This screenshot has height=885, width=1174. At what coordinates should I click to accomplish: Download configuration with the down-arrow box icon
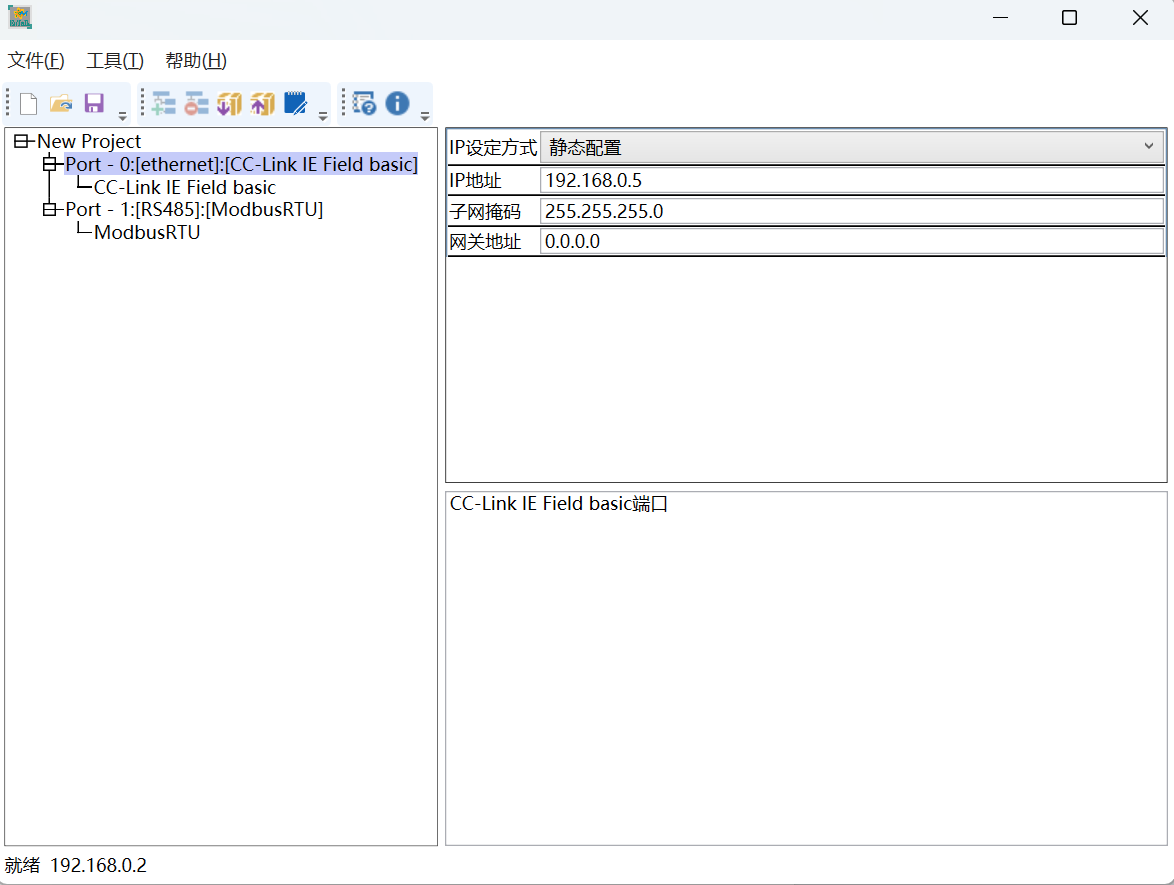[229, 103]
